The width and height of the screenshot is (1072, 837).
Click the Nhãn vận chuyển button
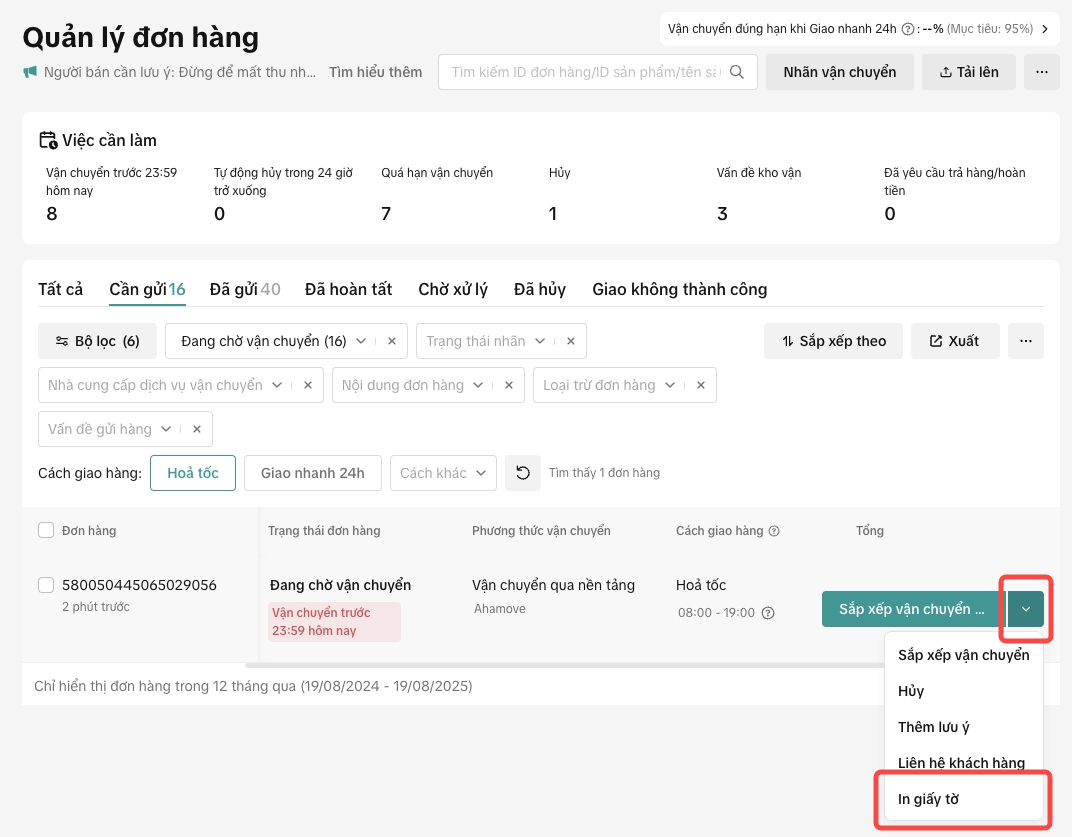tap(839, 72)
